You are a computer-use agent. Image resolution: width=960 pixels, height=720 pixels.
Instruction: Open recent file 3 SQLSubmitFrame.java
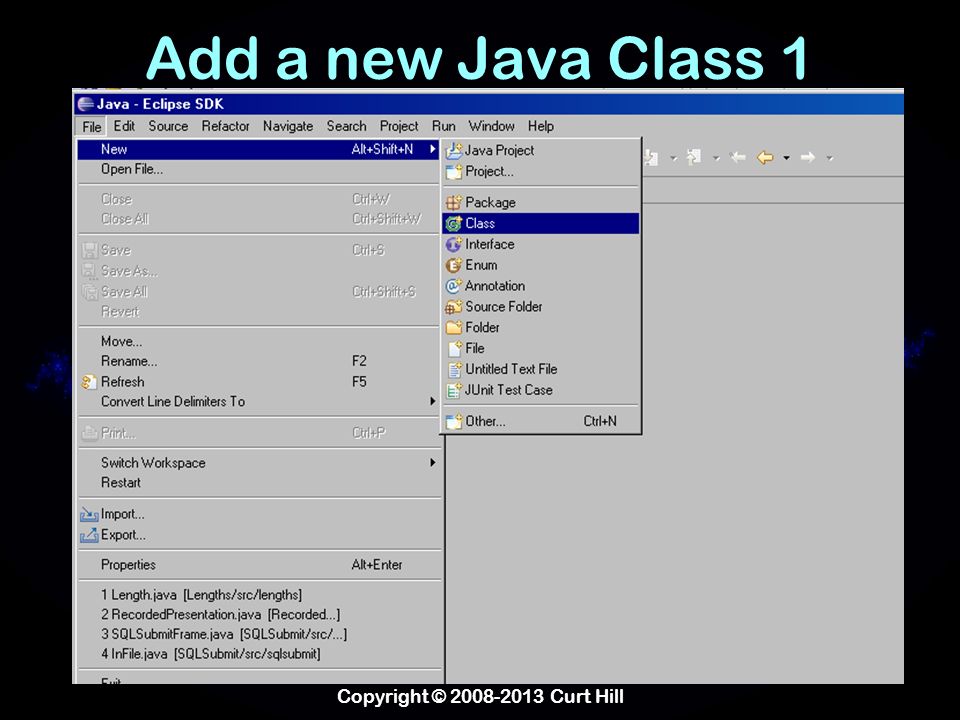coord(259,634)
